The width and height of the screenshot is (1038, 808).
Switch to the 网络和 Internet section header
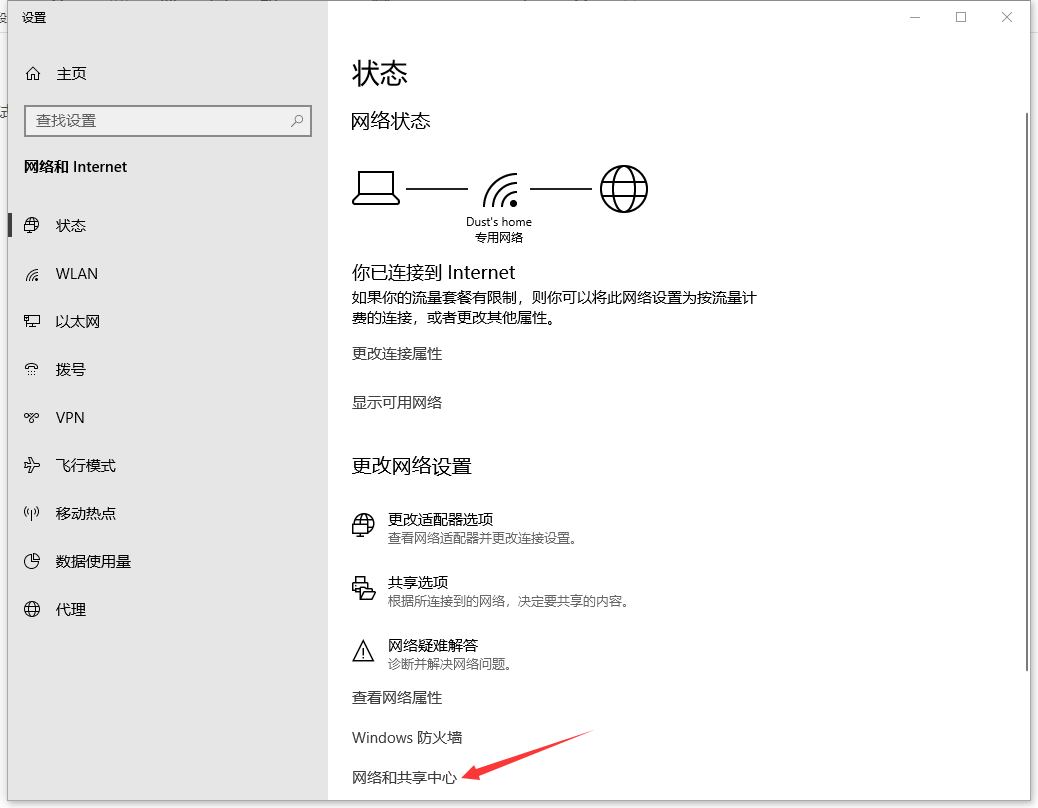[x=75, y=167]
